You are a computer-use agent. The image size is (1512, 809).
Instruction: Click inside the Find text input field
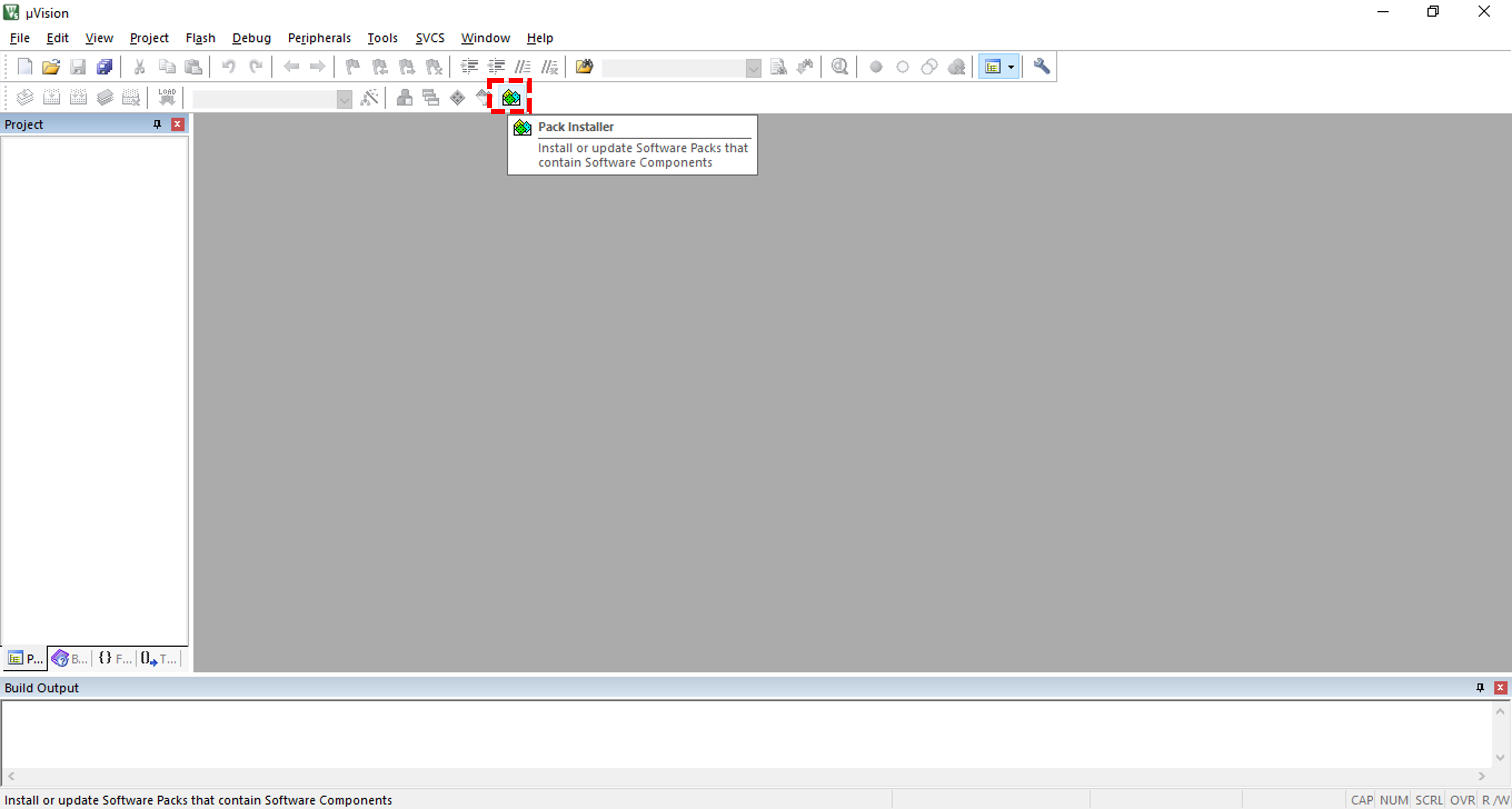tap(673, 68)
